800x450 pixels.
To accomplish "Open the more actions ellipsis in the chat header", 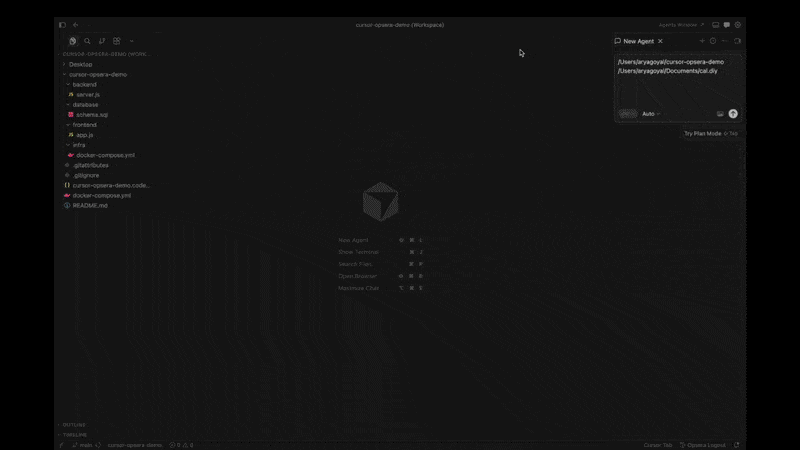I will click(x=725, y=41).
